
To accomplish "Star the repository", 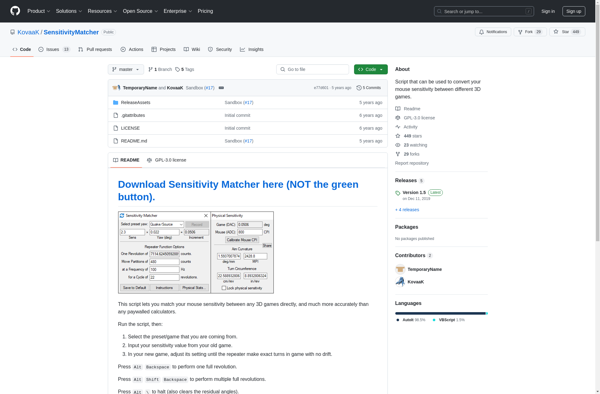I will click(567, 32).
